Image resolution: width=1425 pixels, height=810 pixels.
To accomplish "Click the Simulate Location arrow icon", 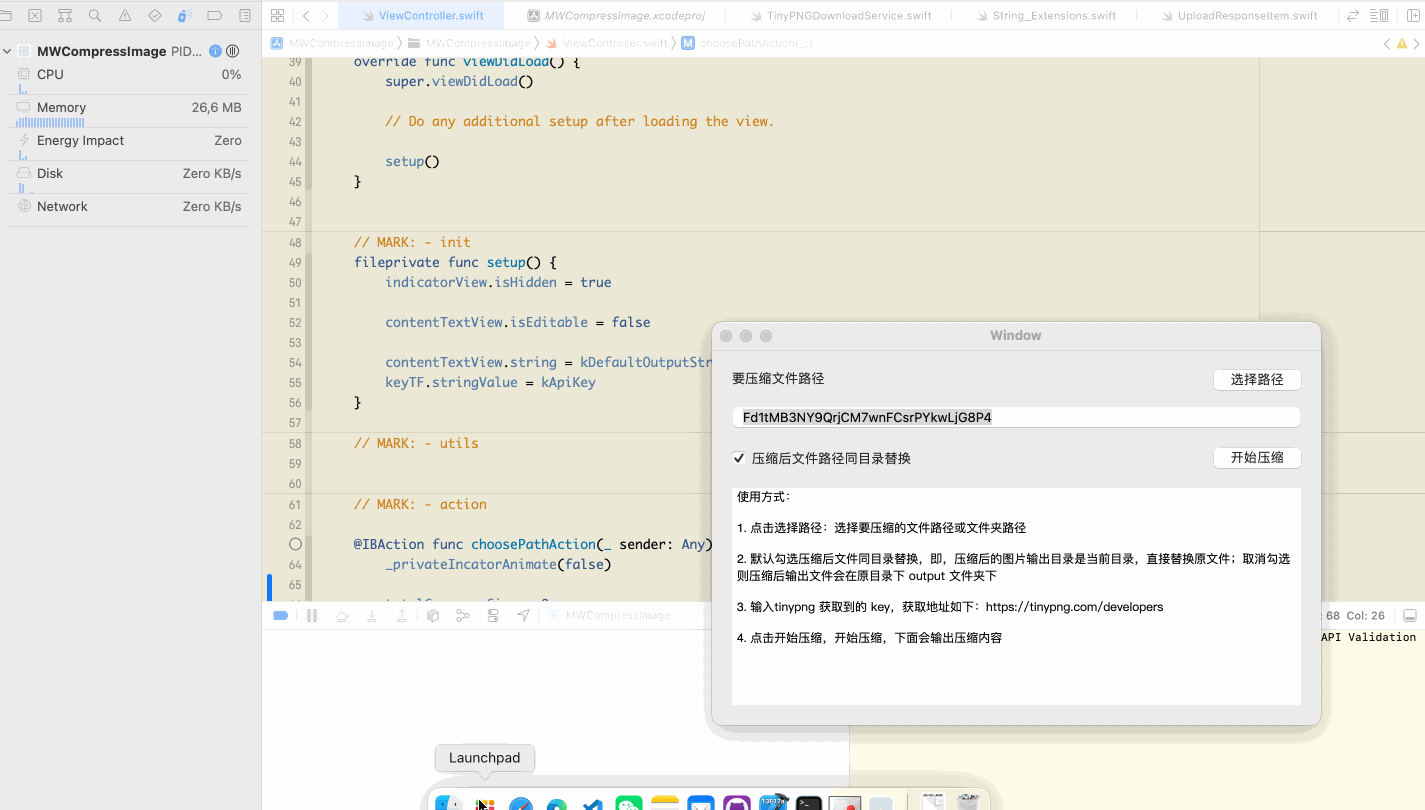I will point(523,616).
